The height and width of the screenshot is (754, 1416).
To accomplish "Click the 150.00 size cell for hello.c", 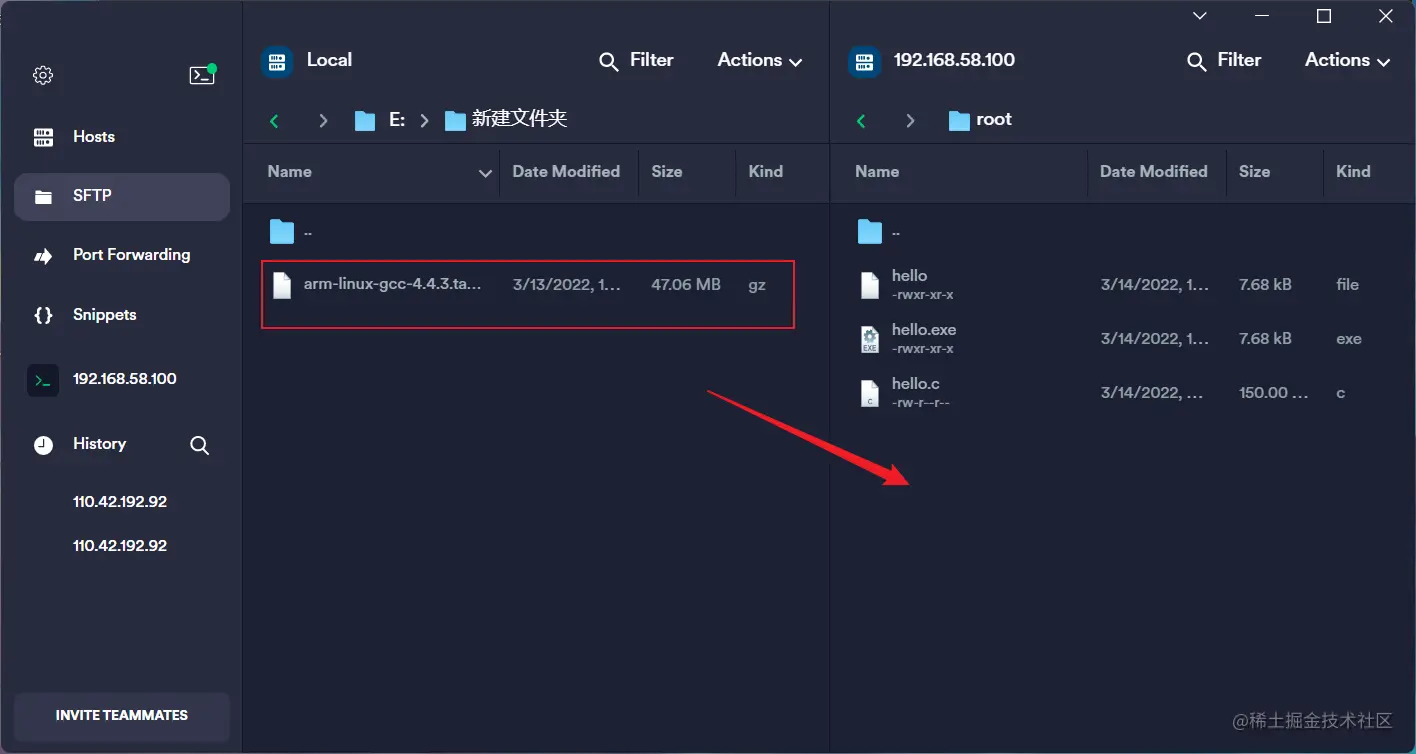I will coord(1274,393).
